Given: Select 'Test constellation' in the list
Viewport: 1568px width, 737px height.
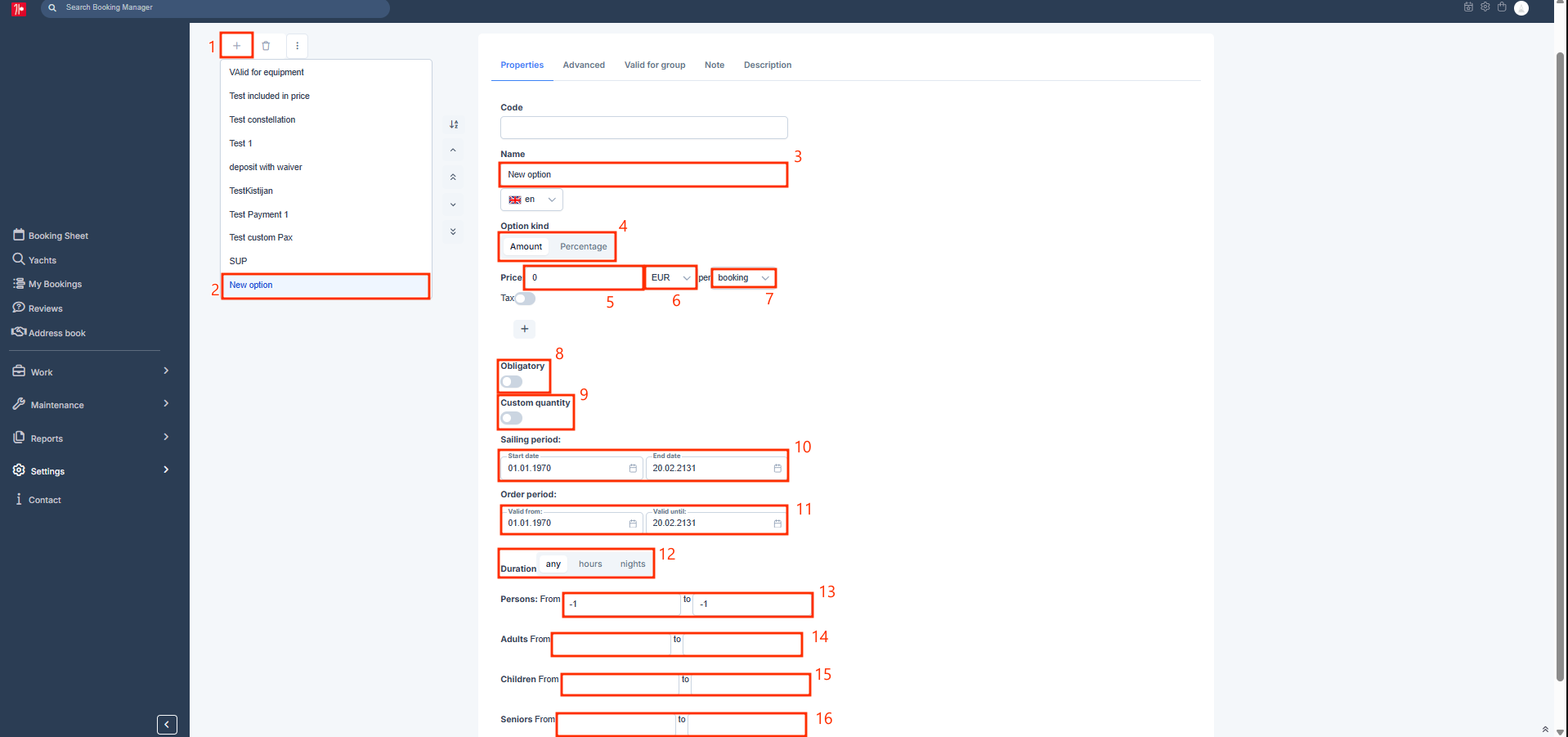Looking at the screenshot, I should pos(325,119).
